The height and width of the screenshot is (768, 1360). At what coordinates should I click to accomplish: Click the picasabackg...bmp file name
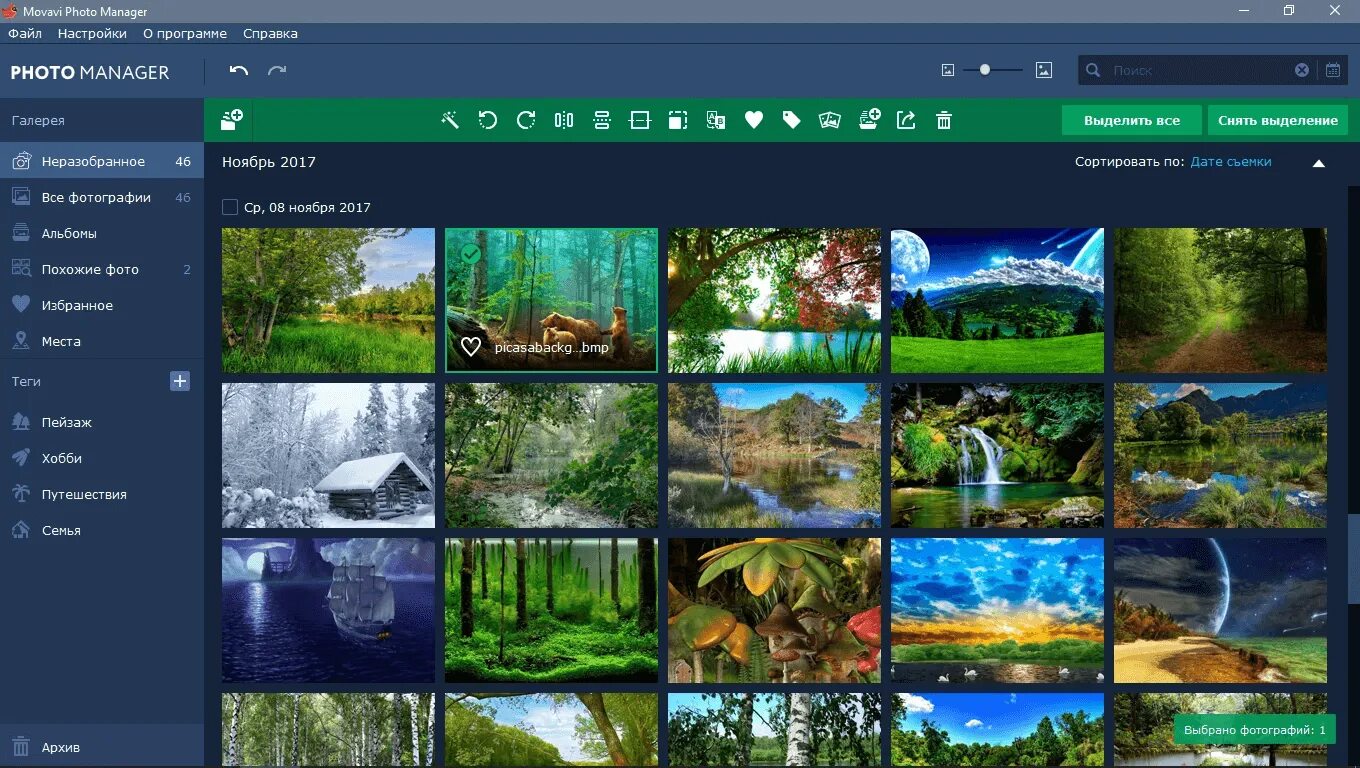(x=551, y=348)
